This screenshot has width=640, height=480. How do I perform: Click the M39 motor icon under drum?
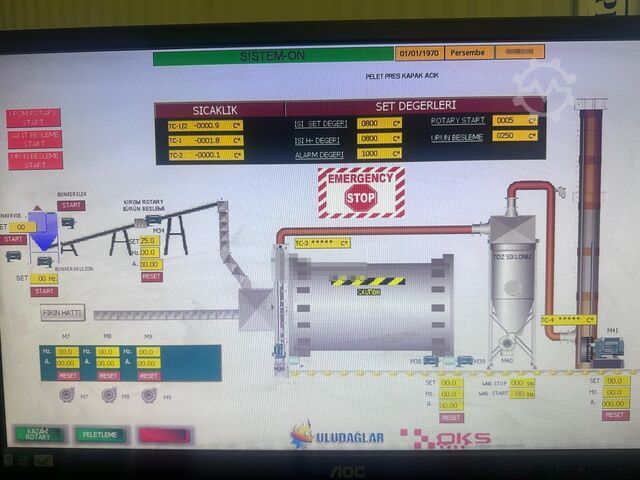464,360
